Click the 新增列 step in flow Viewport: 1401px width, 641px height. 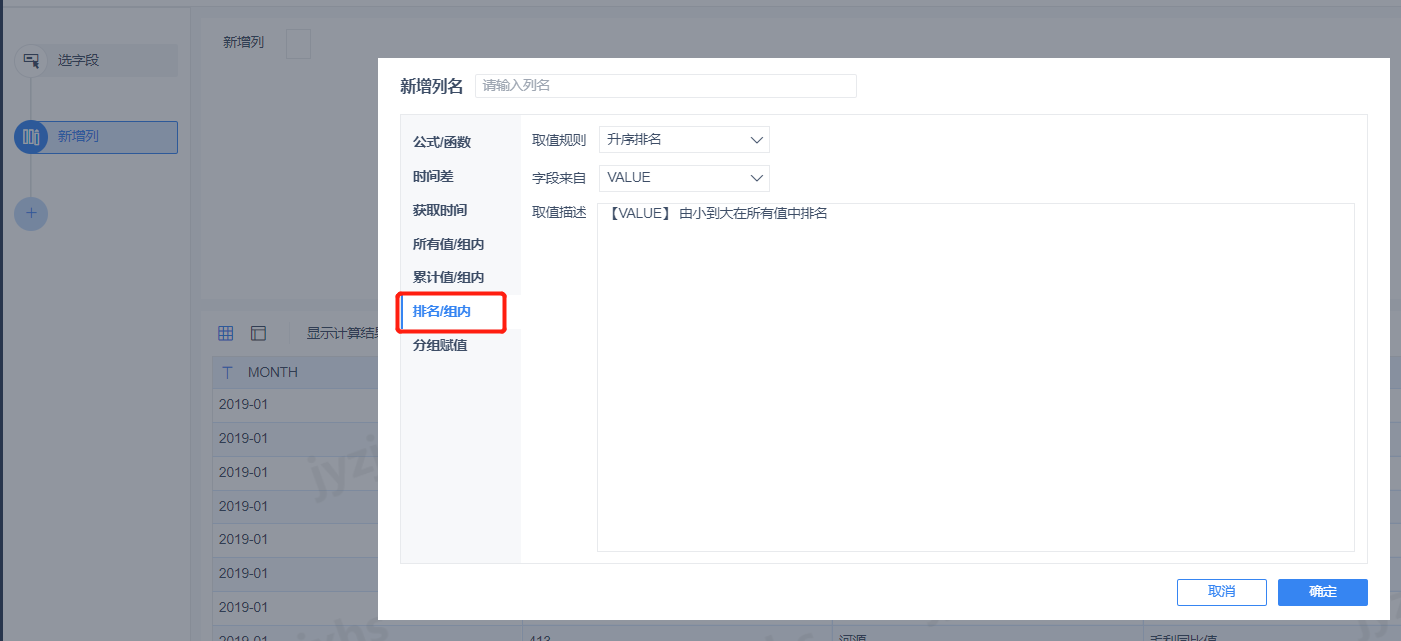point(96,137)
